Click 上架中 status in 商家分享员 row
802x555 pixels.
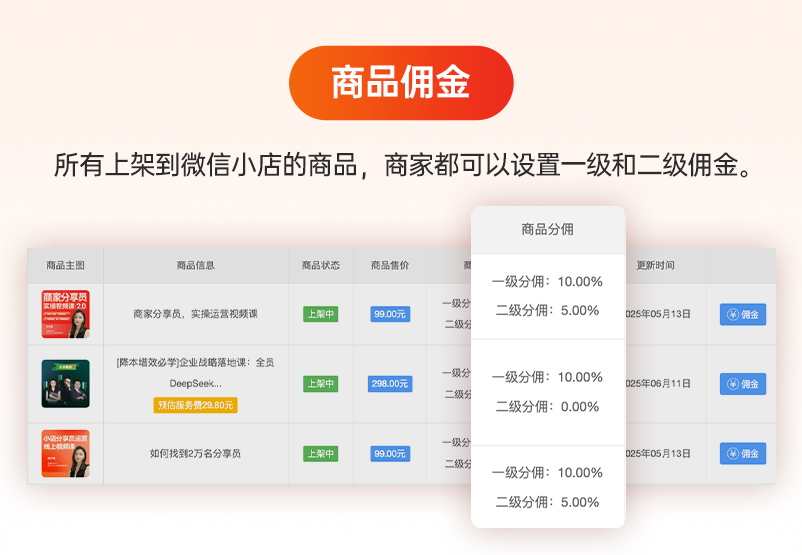click(x=321, y=314)
